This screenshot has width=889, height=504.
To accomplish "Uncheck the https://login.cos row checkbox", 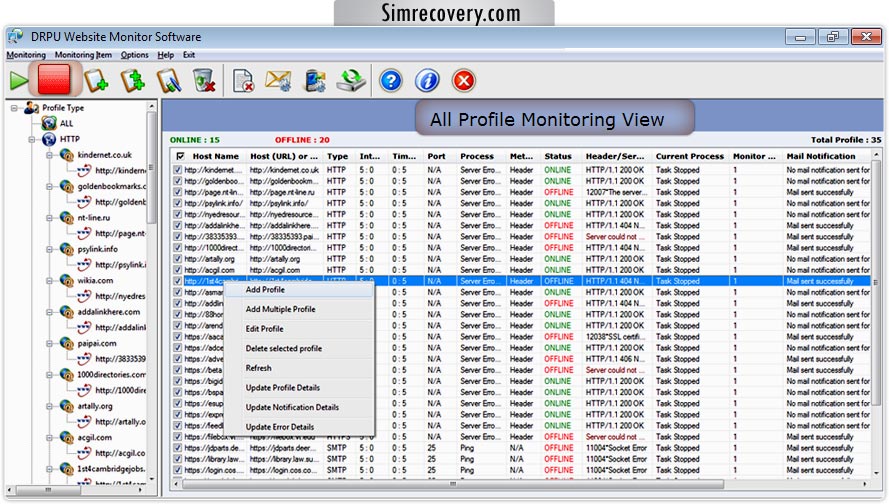I will [x=178, y=470].
